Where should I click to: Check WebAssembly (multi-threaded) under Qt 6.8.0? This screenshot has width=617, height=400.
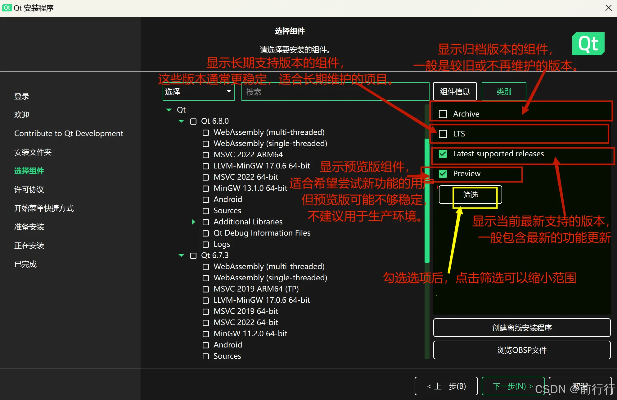(x=206, y=133)
